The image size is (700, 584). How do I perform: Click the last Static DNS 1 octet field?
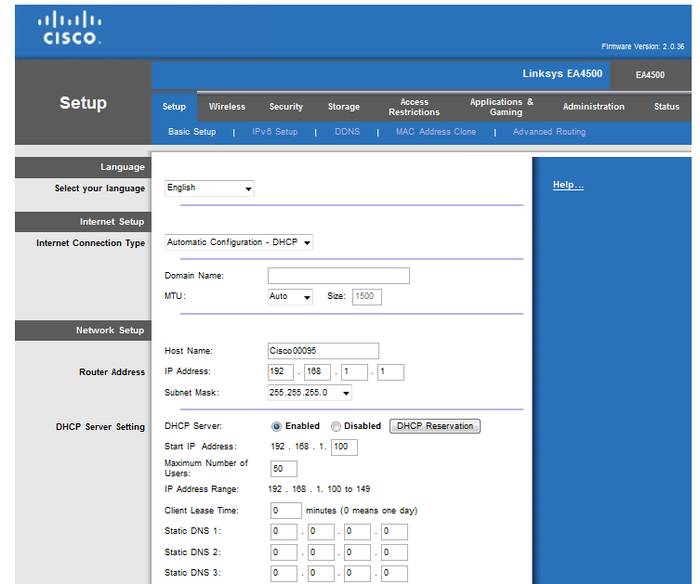point(394,532)
